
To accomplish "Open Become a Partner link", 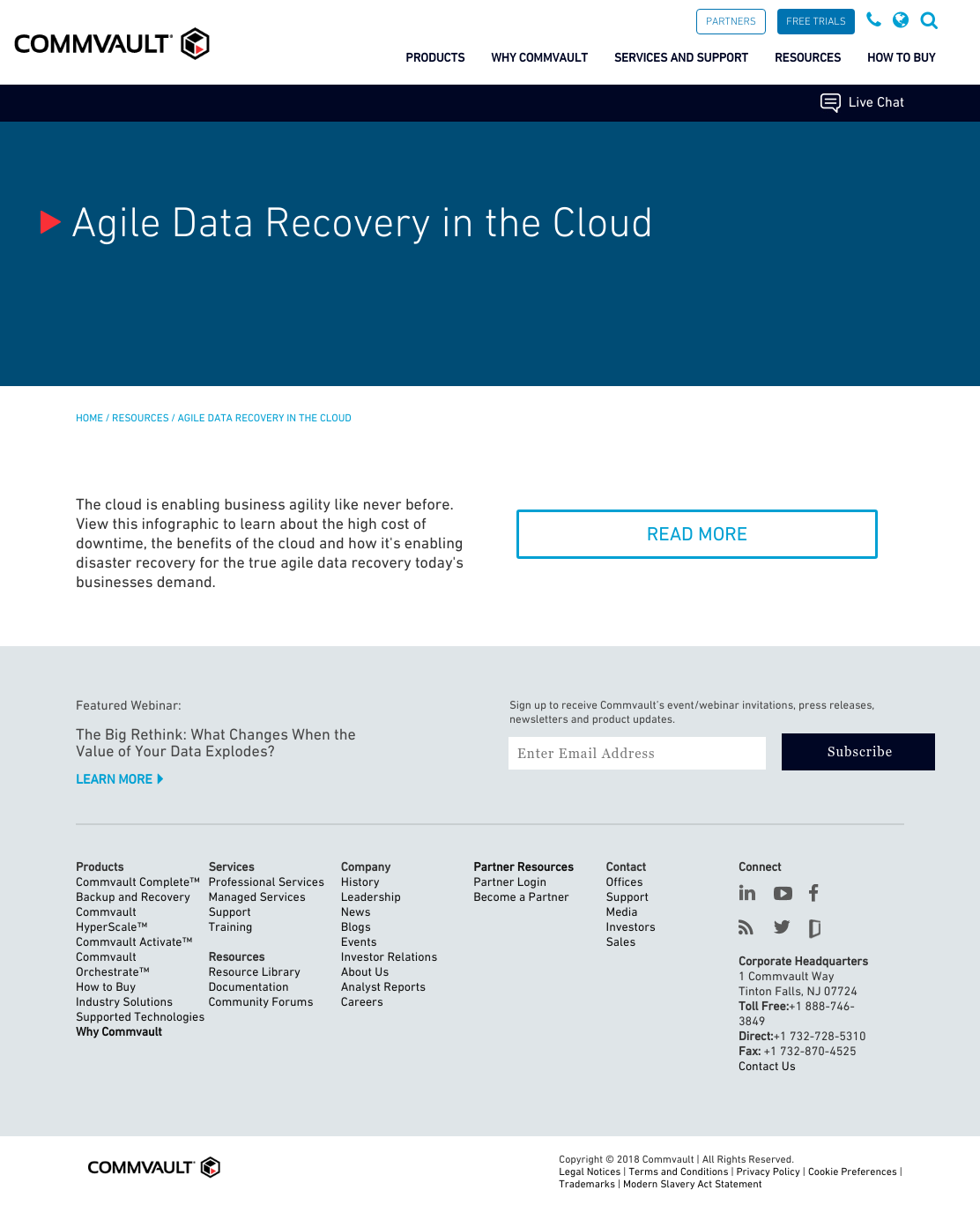I will [522, 897].
